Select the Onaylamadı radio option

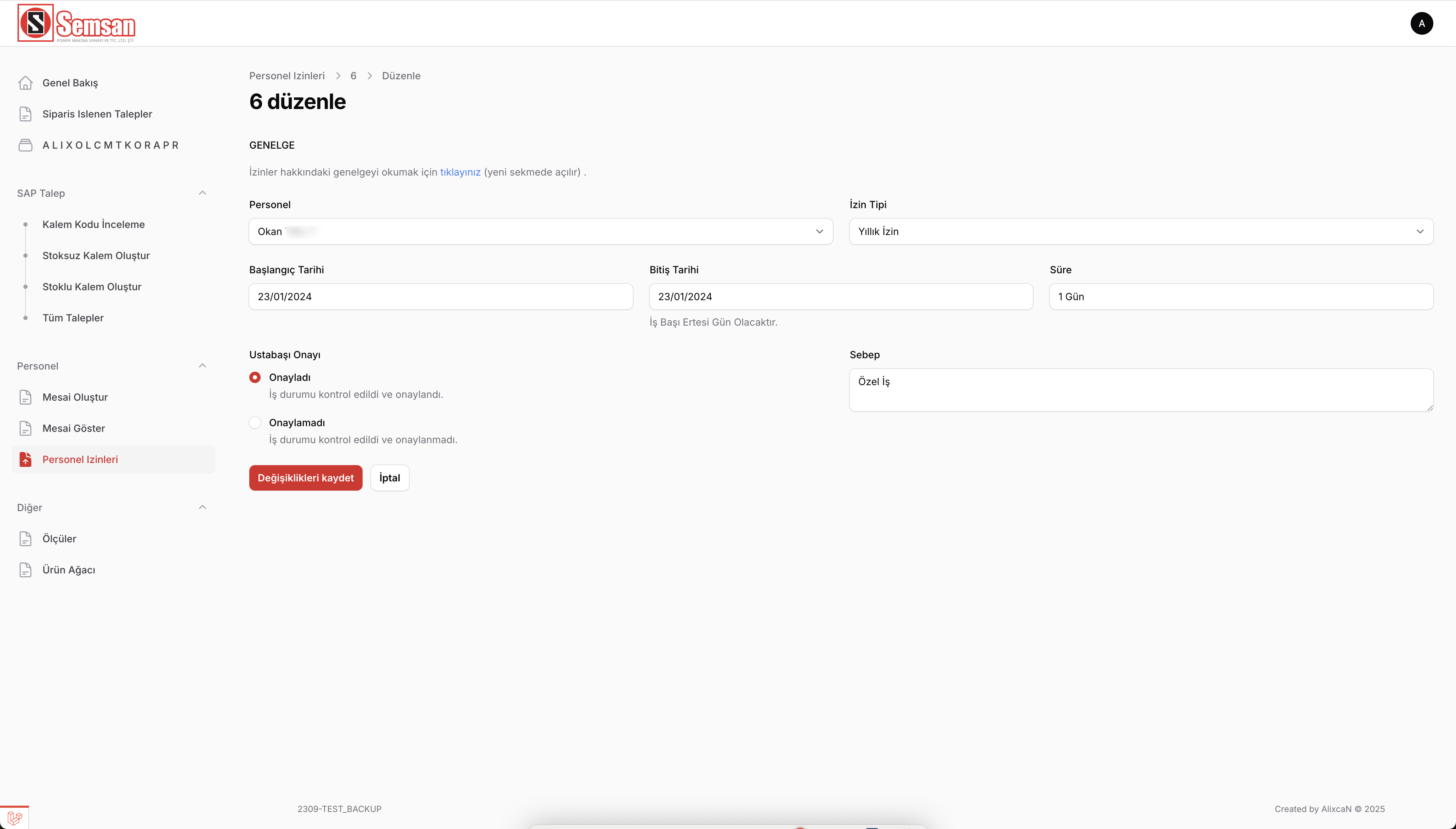(x=255, y=423)
